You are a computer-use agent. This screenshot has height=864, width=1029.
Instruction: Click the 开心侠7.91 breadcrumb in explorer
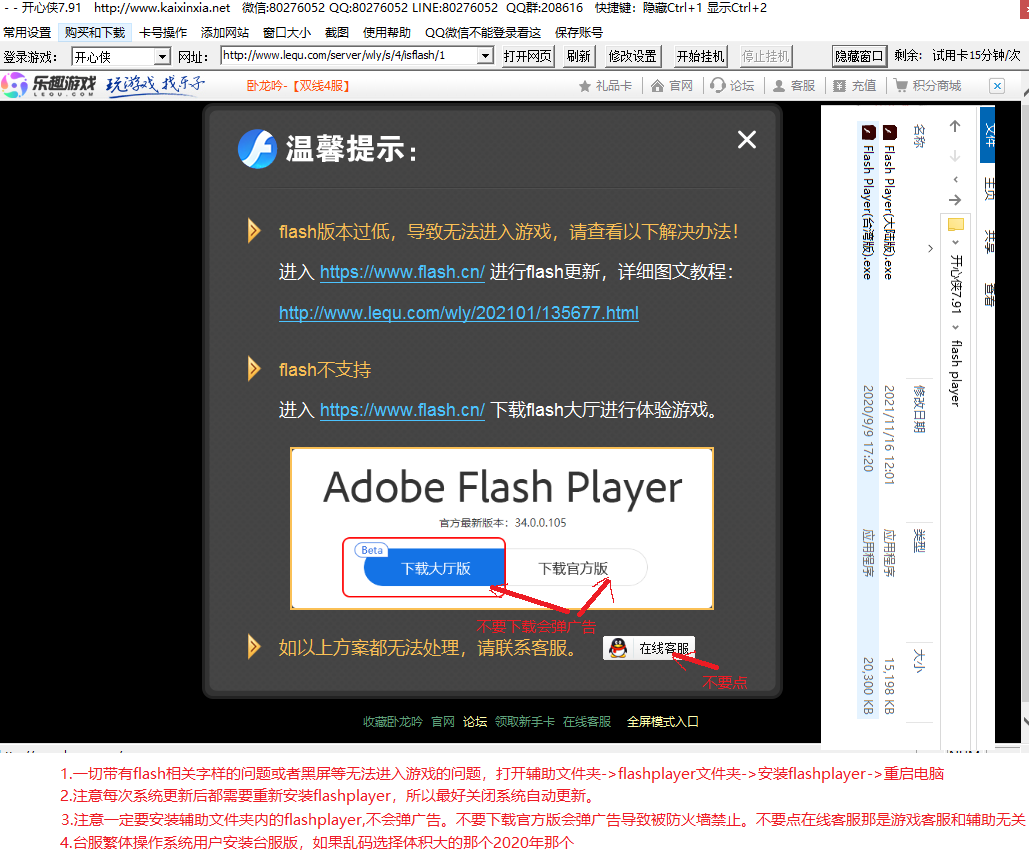pos(956,284)
